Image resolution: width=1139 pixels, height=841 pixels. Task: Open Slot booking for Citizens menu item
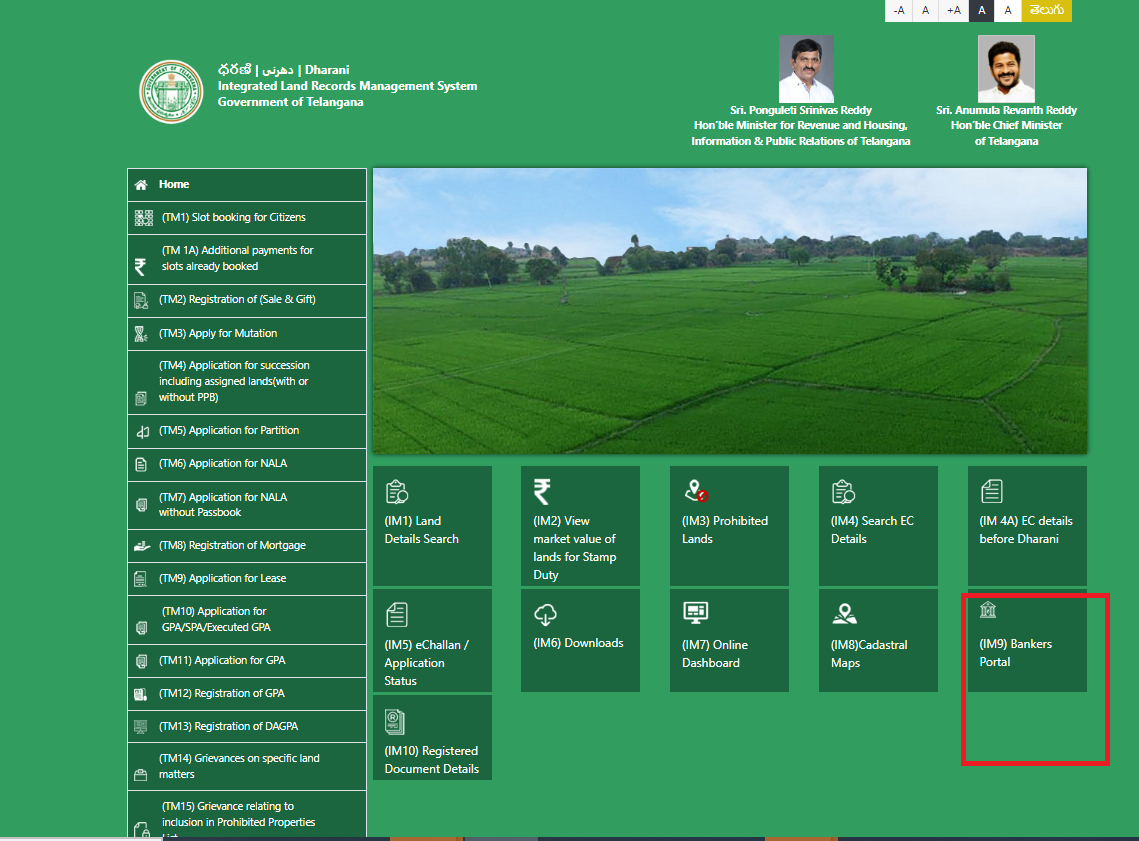click(x=234, y=218)
